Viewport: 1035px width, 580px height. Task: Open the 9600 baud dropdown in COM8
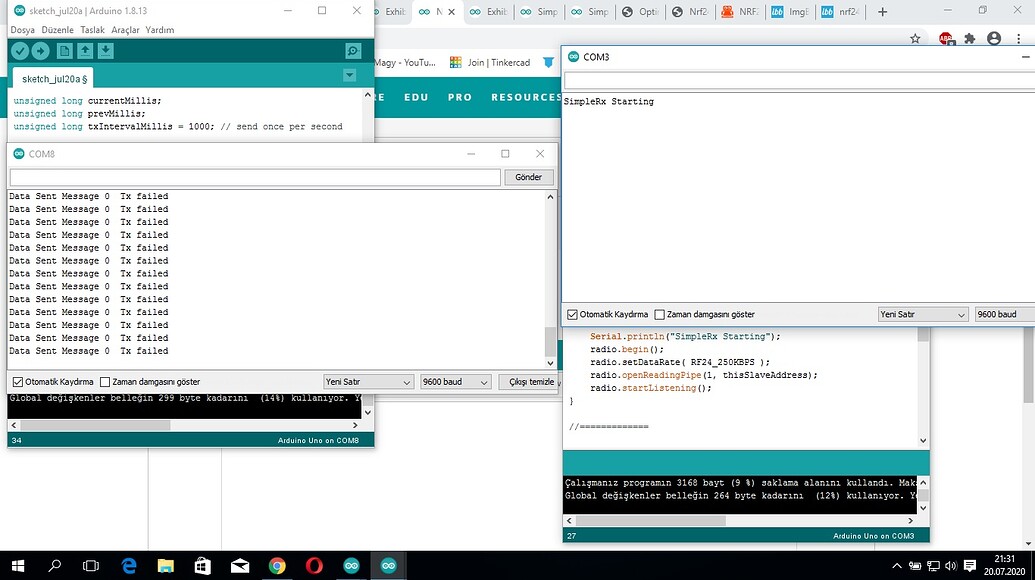point(455,382)
